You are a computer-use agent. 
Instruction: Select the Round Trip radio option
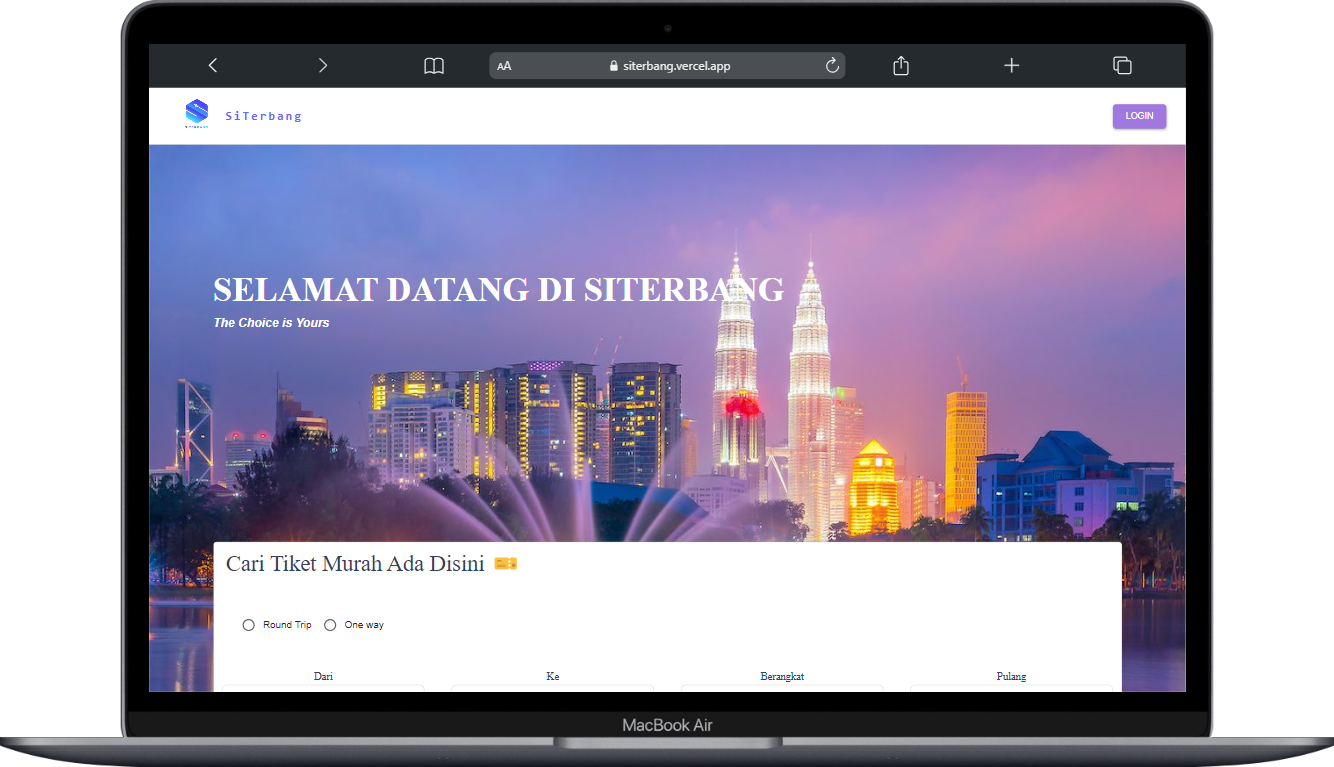tap(249, 625)
